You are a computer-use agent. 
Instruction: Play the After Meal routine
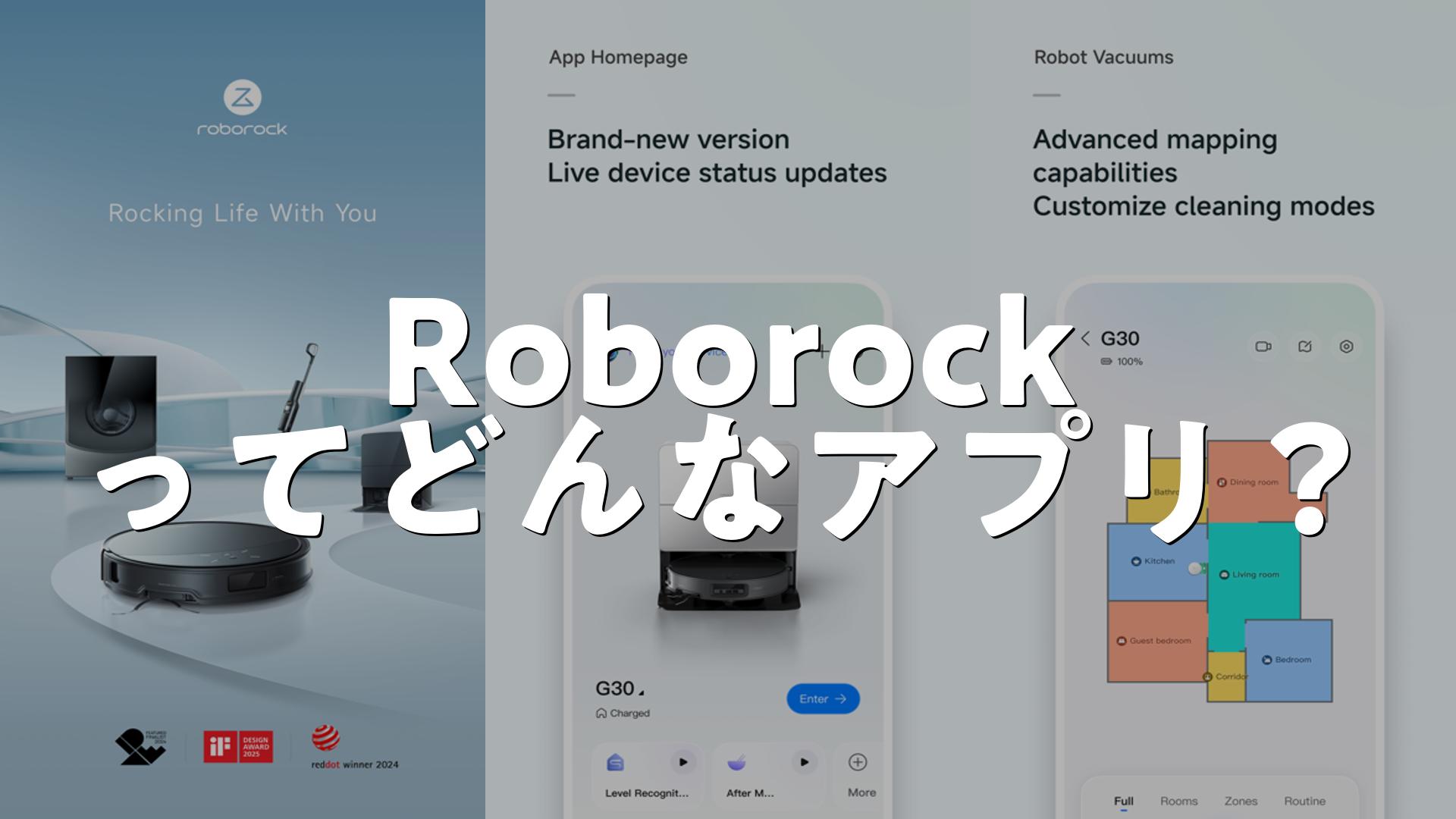point(804,762)
